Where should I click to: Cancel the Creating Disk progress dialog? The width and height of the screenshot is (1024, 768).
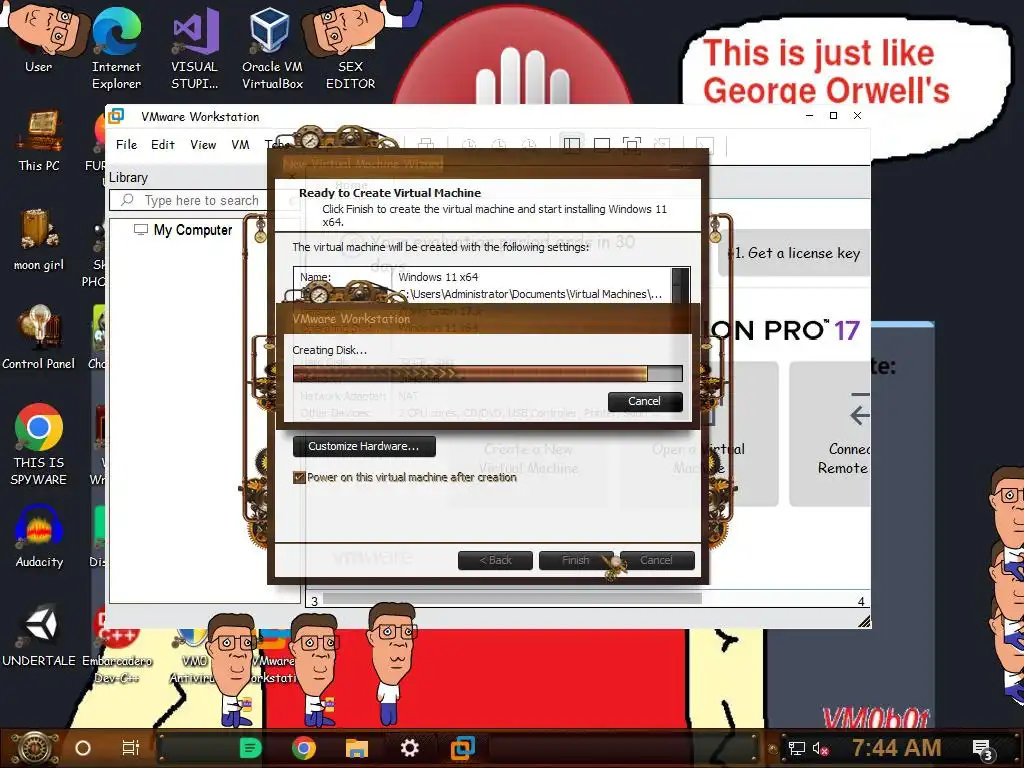645,401
